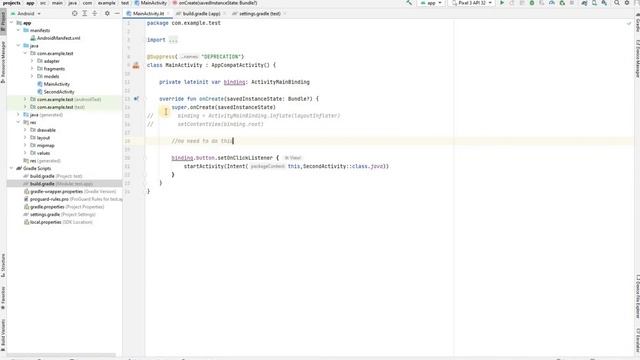Click the class gutter icon beside MainActivity
The width and height of the screenshot is (640, 360).
[136, 65]
